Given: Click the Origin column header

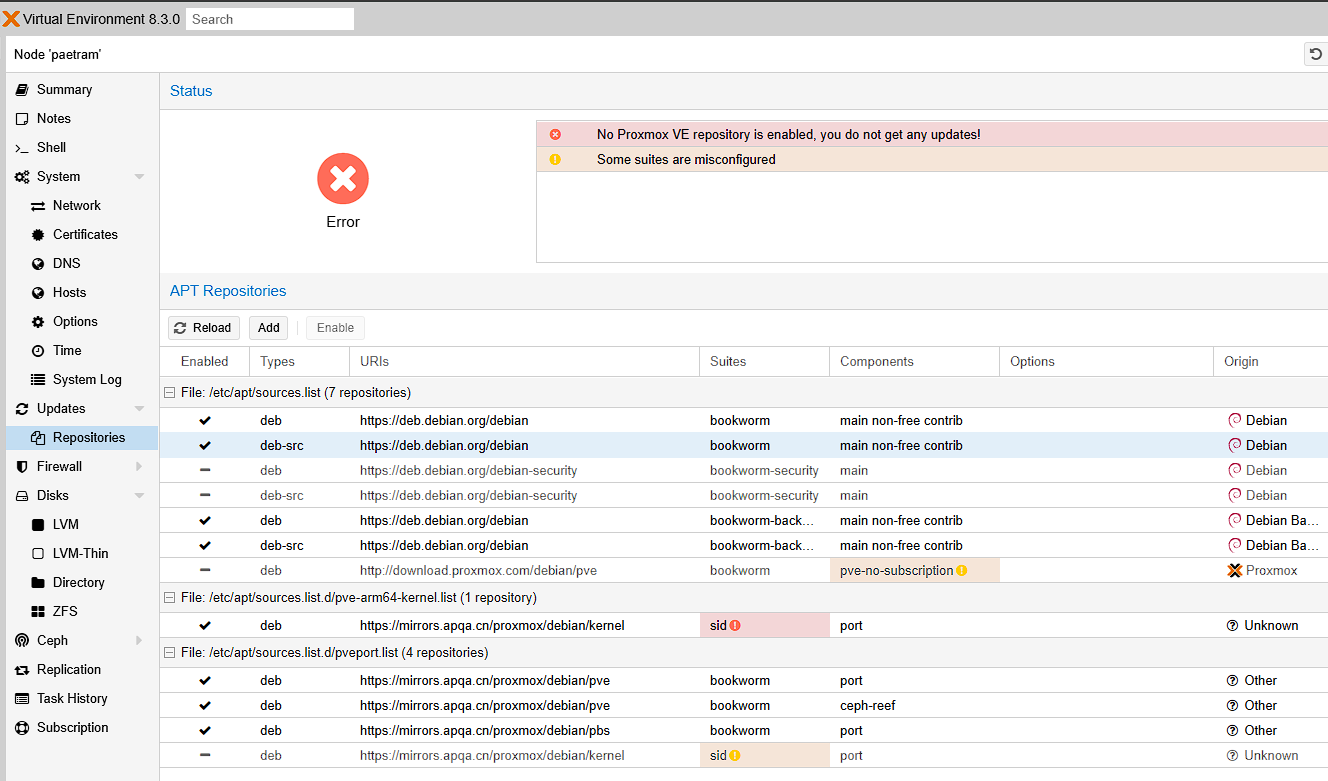Looking at the screenshot, I should click(1270, 361).
